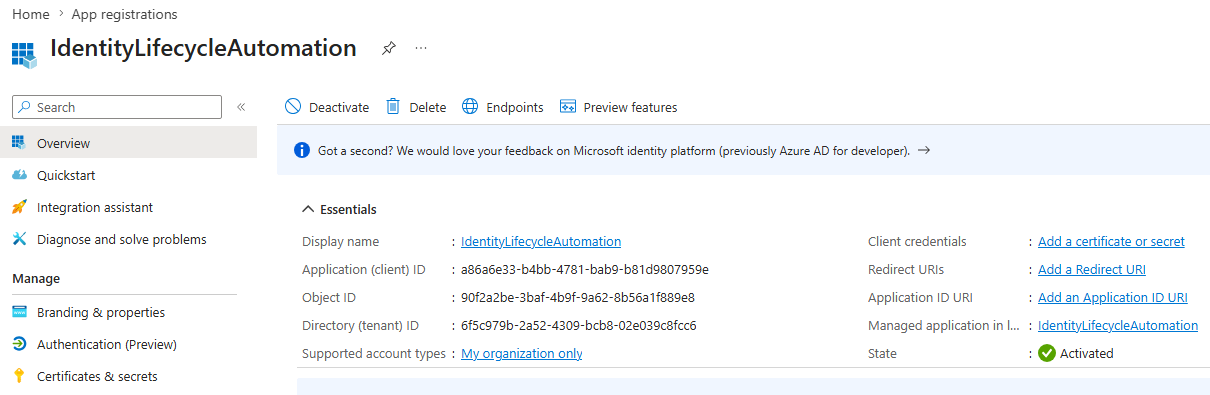This screenshot has height=395, width=1210.
Task: Pin the app registration with pin icon
Action: click(388, 48)
